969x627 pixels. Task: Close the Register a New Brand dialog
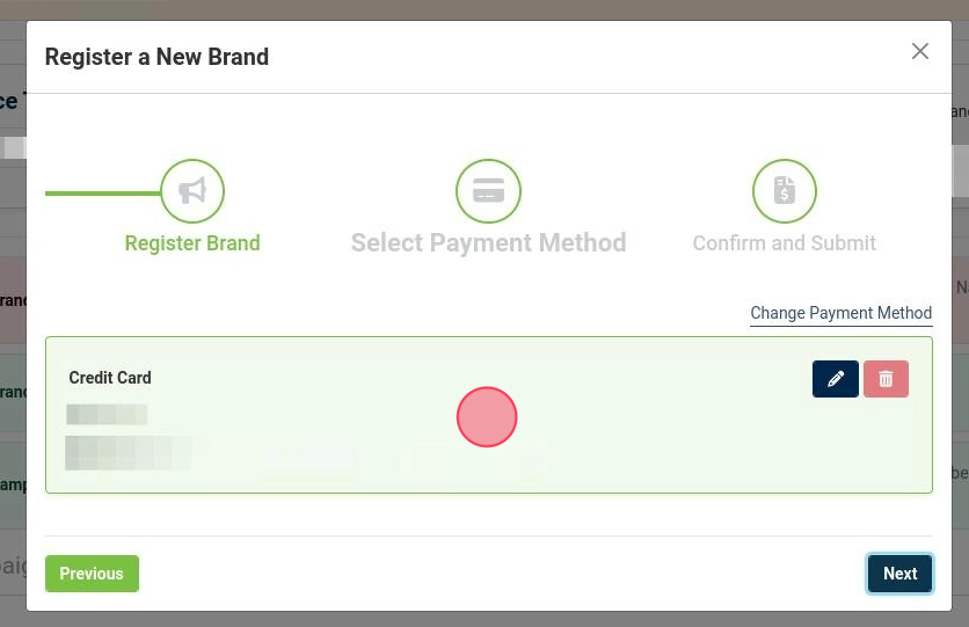click(920, 51)
